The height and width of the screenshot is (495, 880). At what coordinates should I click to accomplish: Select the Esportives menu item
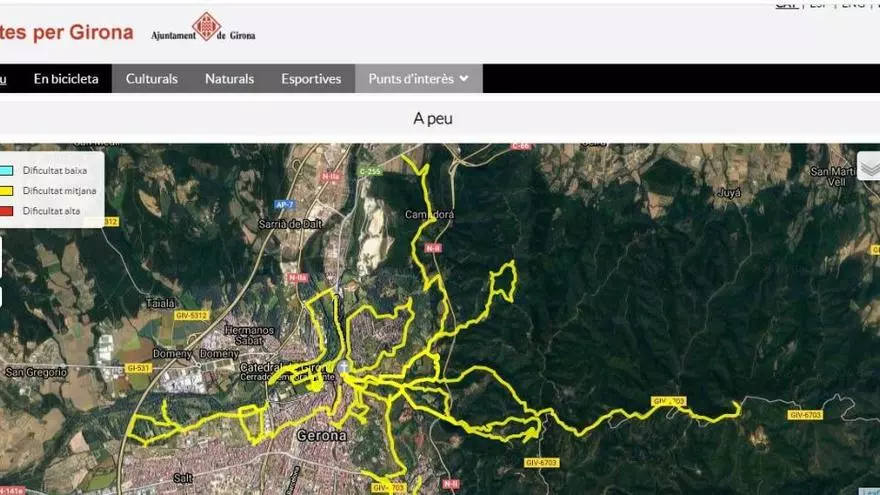311,79
